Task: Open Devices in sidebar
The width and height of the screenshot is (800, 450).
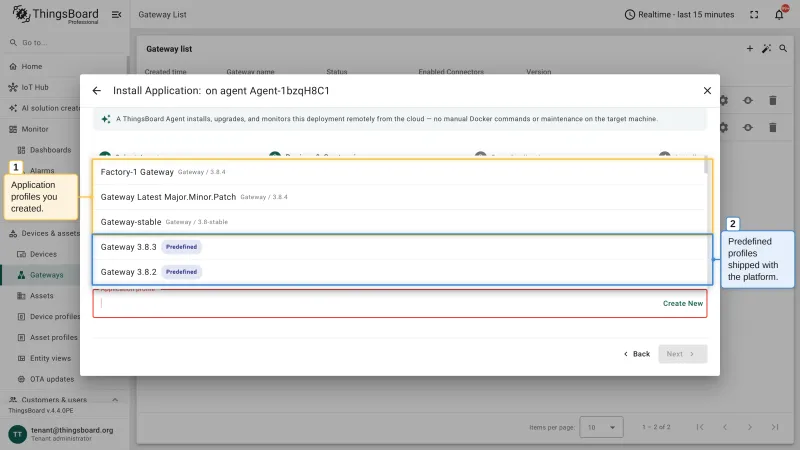Action: click(45, 254)
